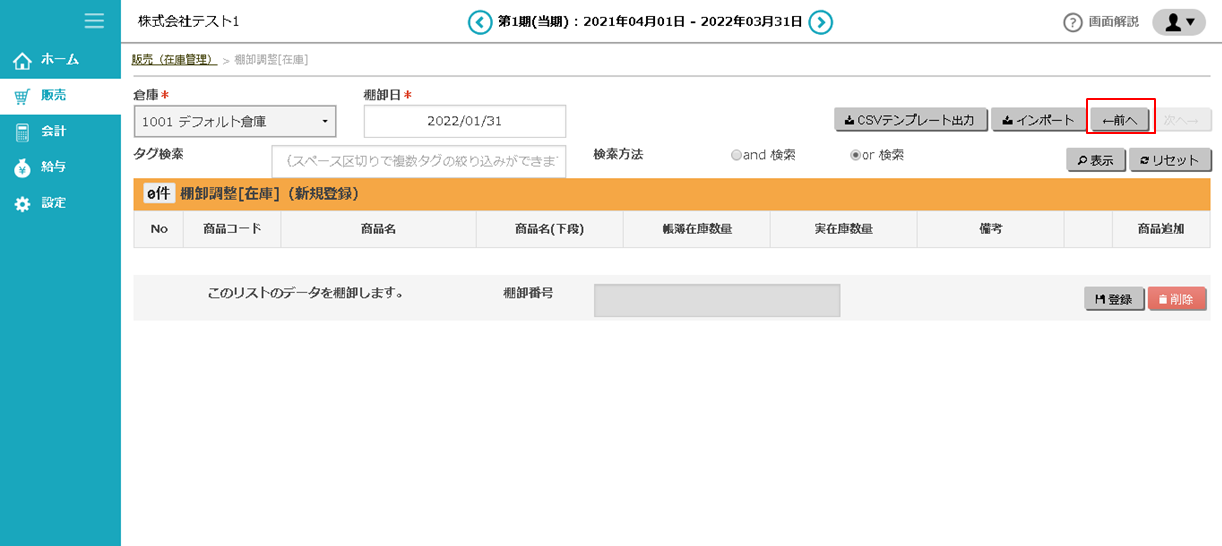Click the インポート button
1222x546 pixels.
tap(1038, 120)
